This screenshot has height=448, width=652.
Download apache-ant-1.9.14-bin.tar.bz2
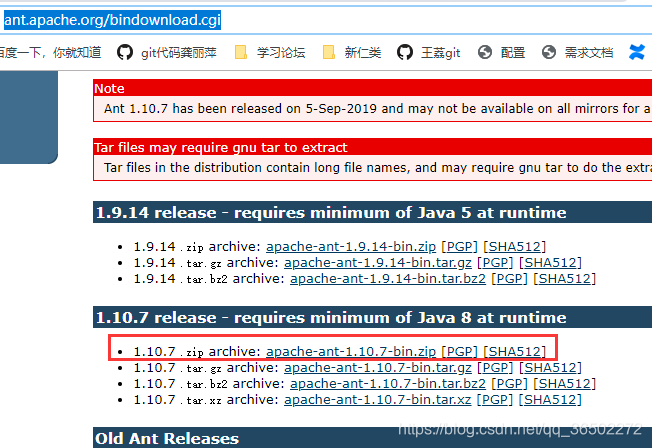388,279
